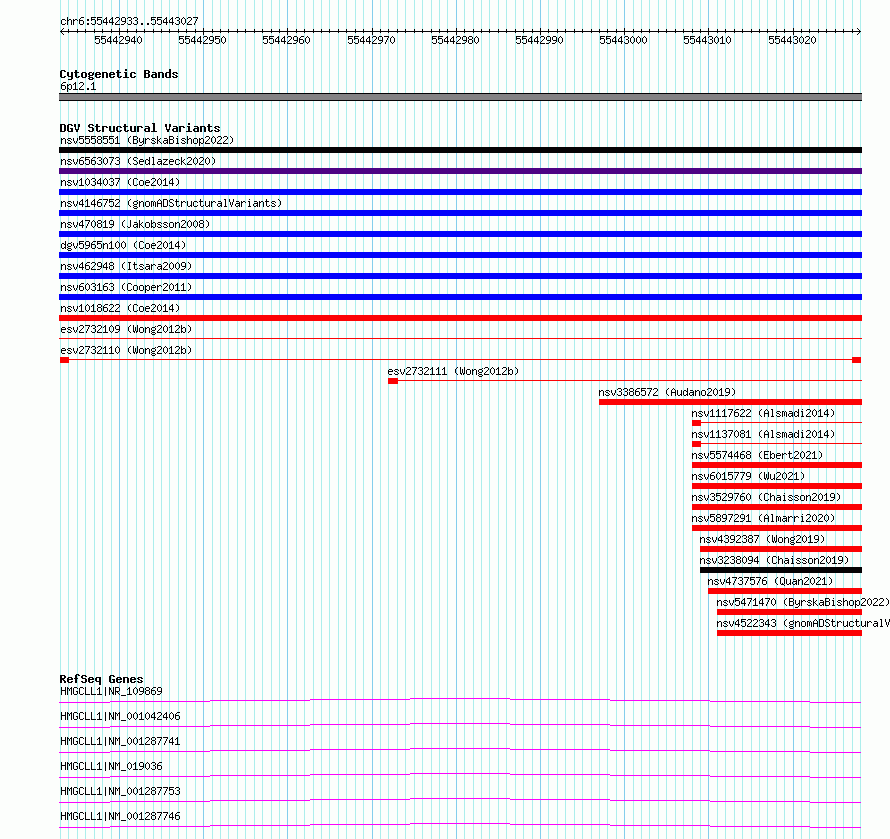Click nsv1117622 (Alsmadi2014) label

(x=763, y=413)
